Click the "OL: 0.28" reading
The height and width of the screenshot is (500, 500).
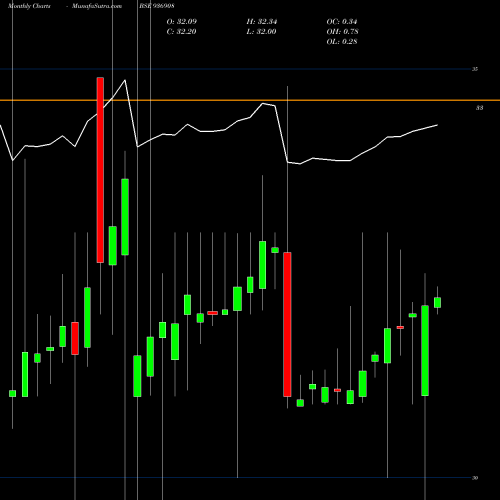[342, 42]
